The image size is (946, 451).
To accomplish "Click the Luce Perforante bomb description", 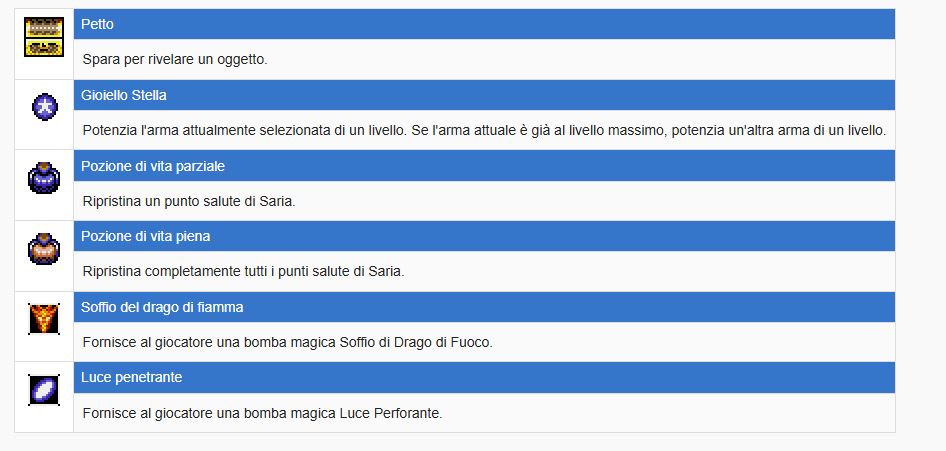I will coord(262,414).
